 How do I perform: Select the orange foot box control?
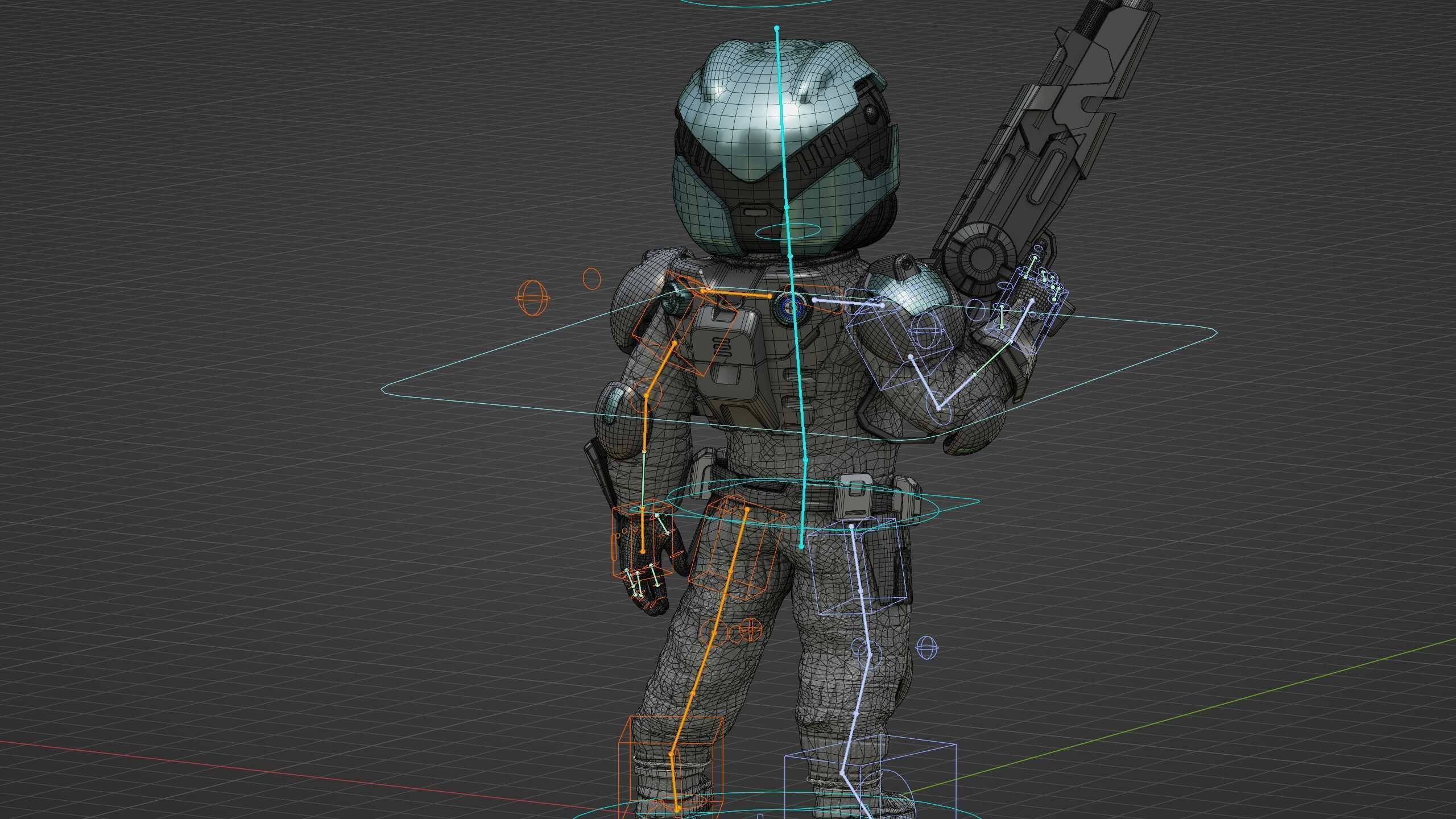tap(670, 768)
